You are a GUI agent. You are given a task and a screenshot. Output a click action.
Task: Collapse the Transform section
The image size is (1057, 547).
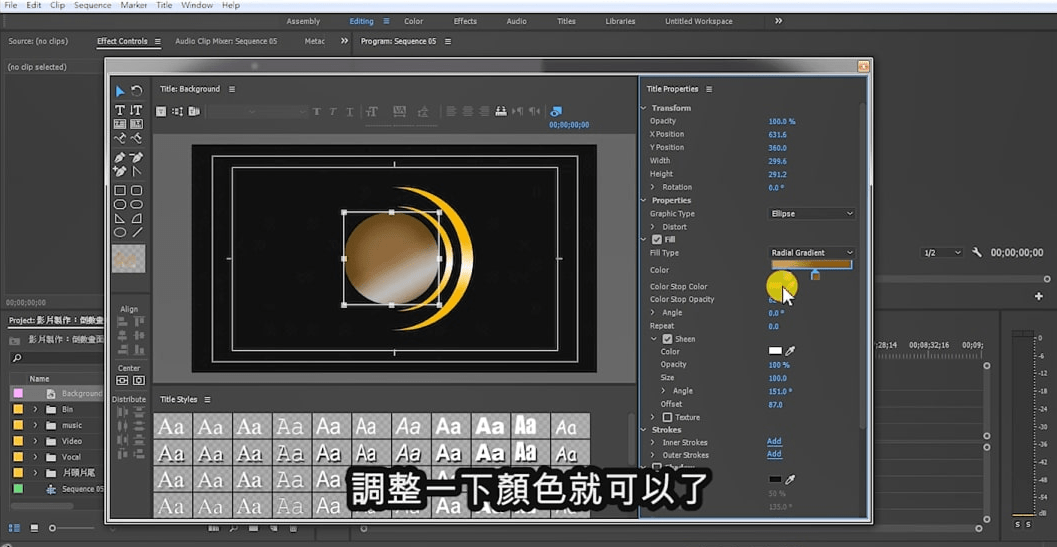[644, 108]
